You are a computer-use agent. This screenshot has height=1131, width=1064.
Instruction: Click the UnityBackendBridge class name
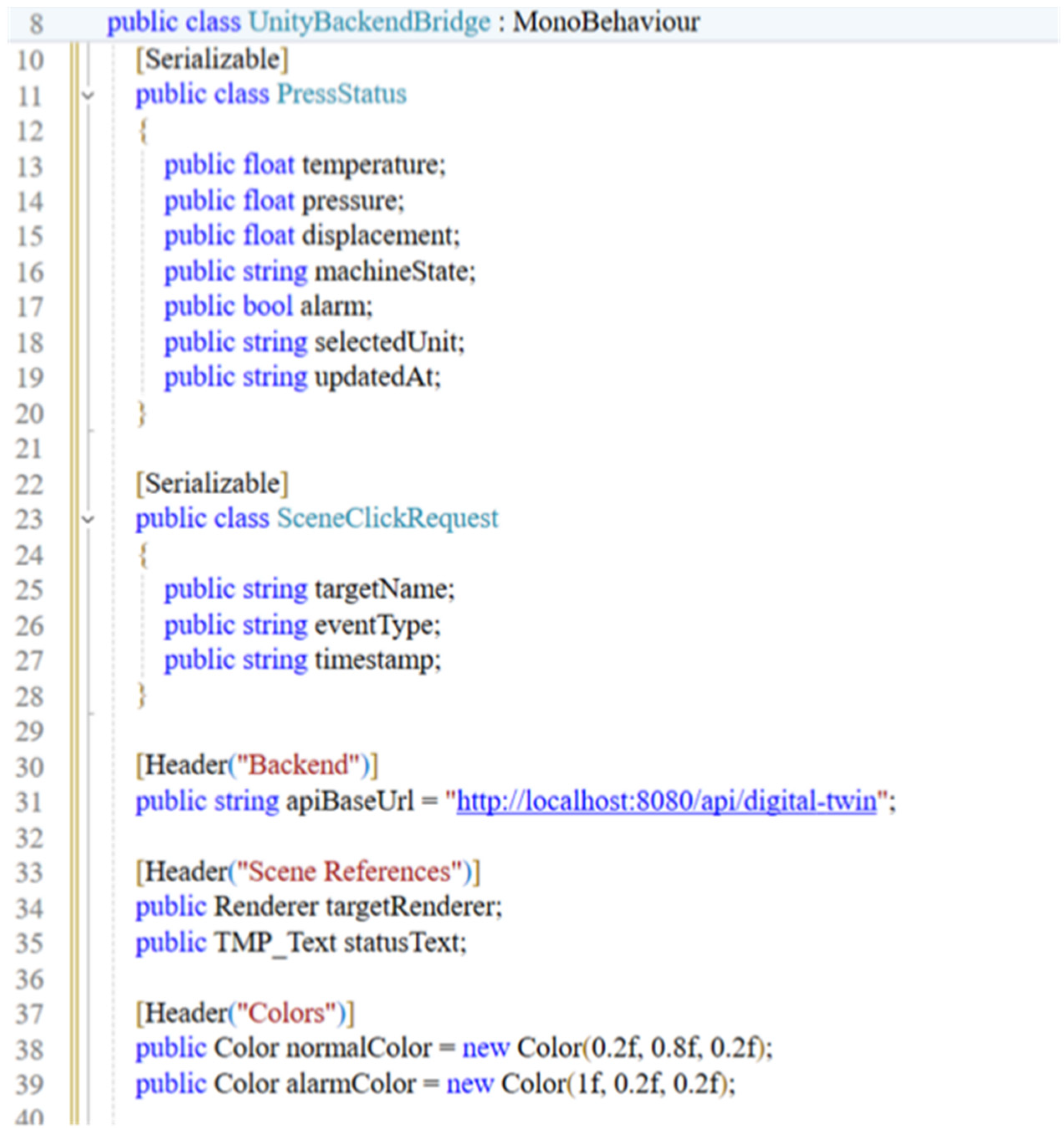click(x=369, y=23)
